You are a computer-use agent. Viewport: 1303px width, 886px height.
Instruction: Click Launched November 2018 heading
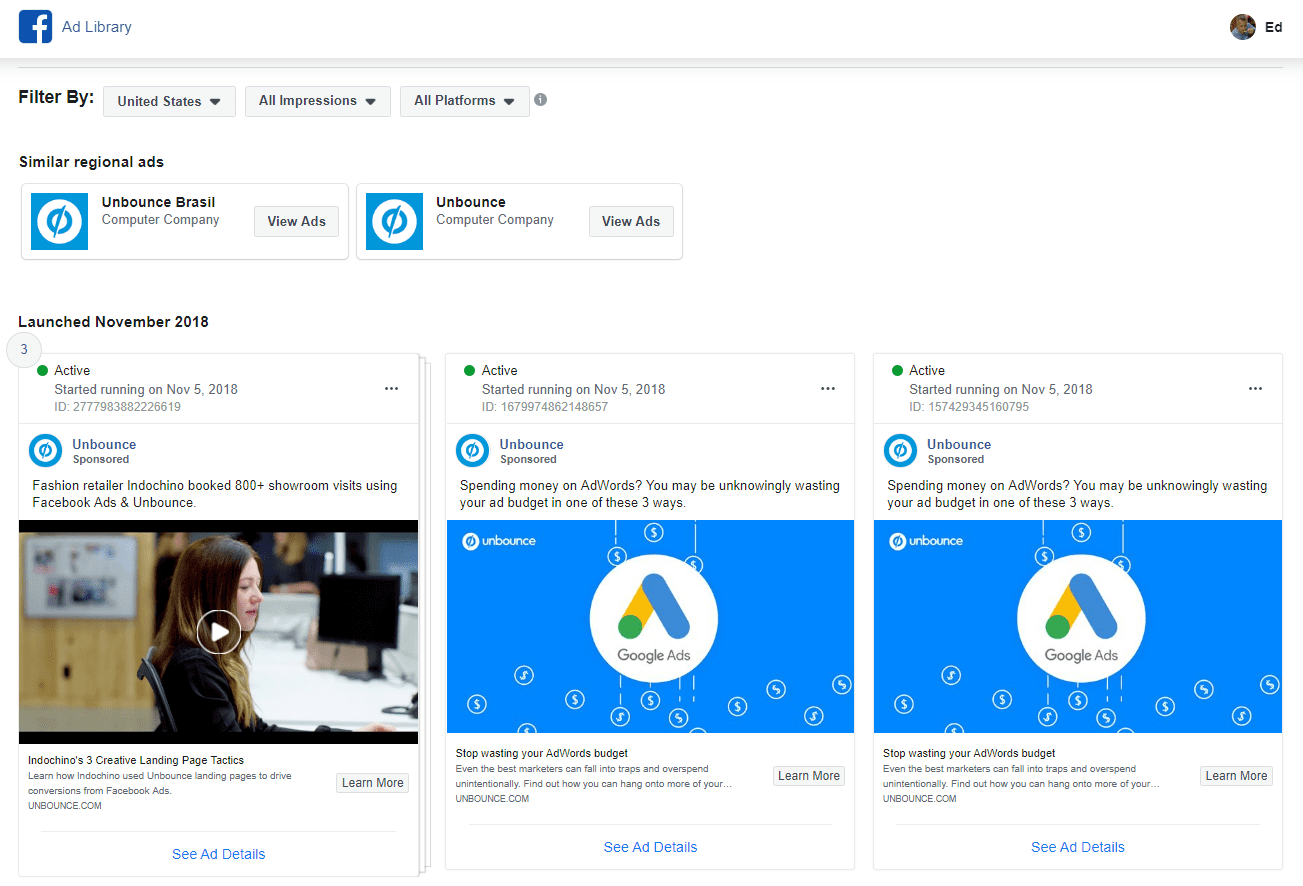point(113,322)
